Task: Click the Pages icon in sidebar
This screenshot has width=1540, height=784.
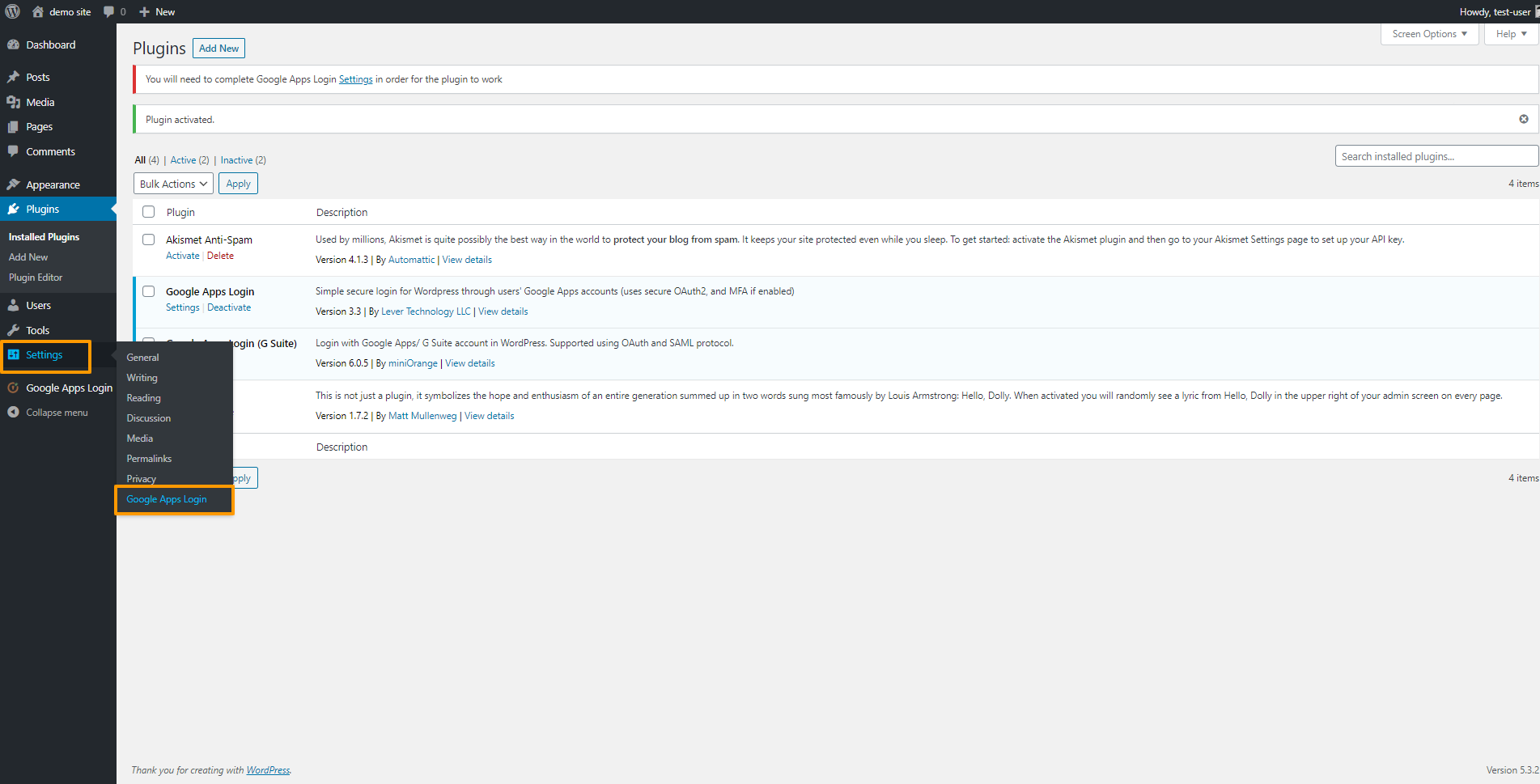Action: point(13,126)
